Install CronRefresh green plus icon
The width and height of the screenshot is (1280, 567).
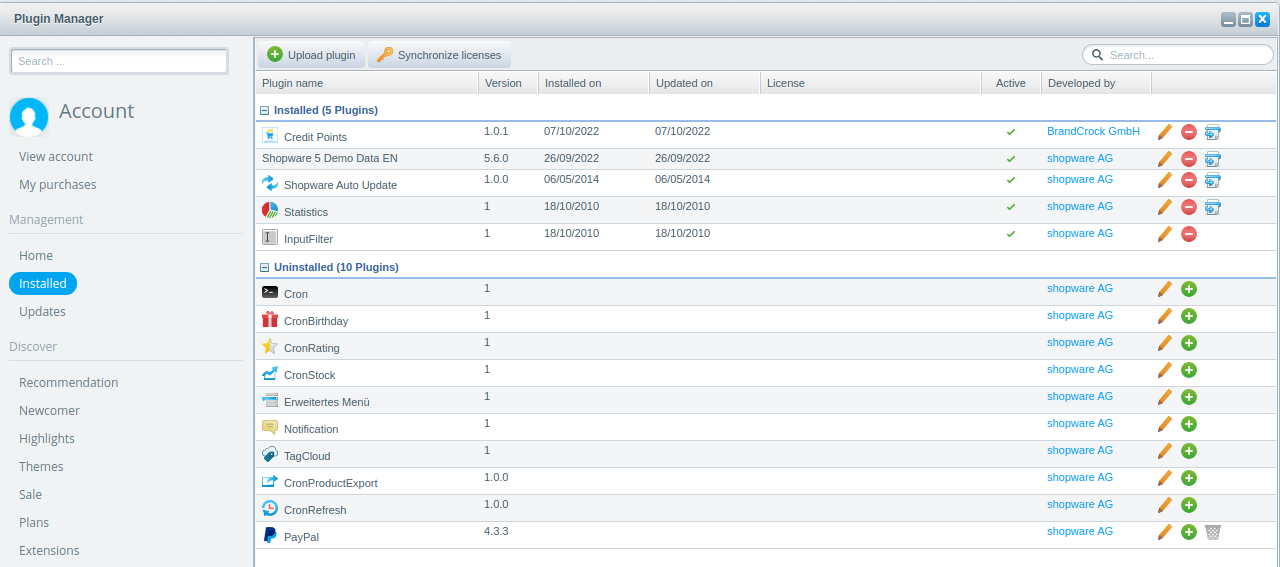pos(1189,505)
